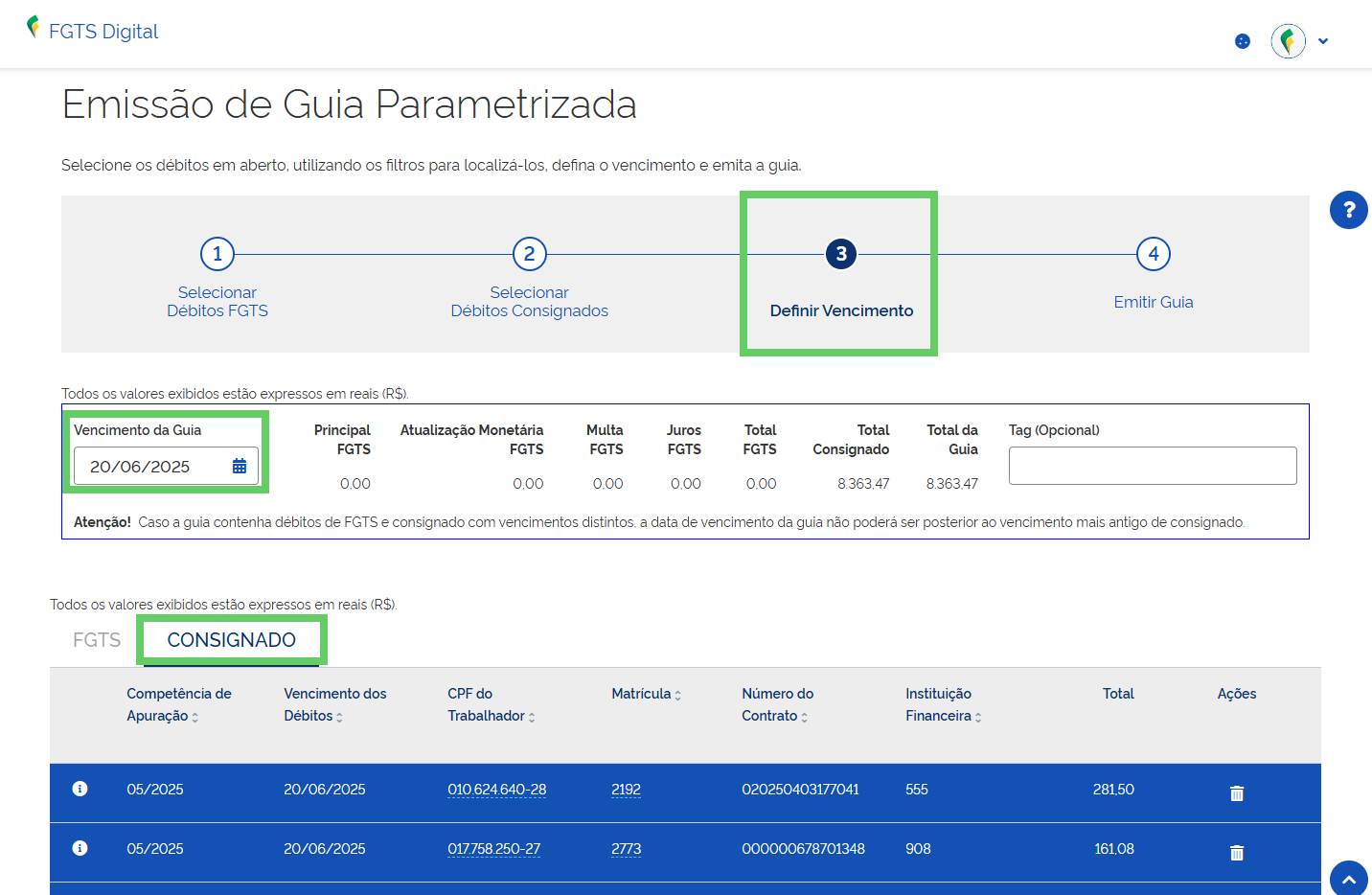
Task: Expand the user profile dropdown chevron
Action: tap(1323, 41)
